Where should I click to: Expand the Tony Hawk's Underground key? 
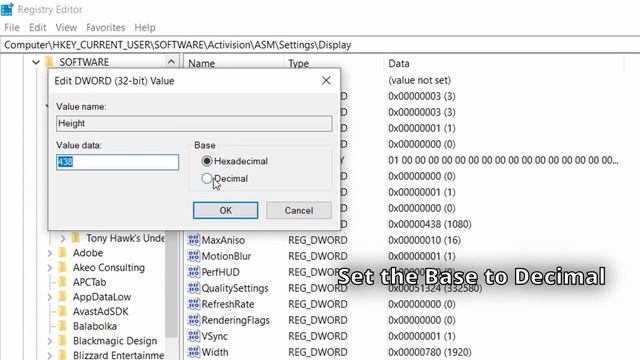pyautogui.click(x=63, y=238)
